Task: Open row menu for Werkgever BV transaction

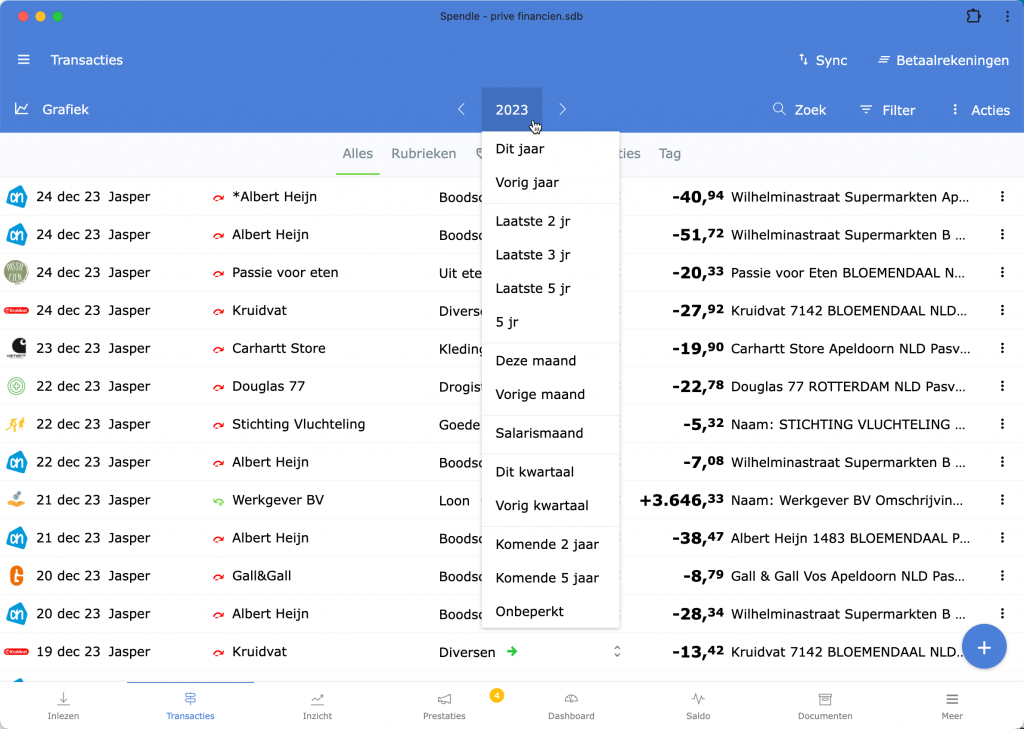Action: 1002,500
